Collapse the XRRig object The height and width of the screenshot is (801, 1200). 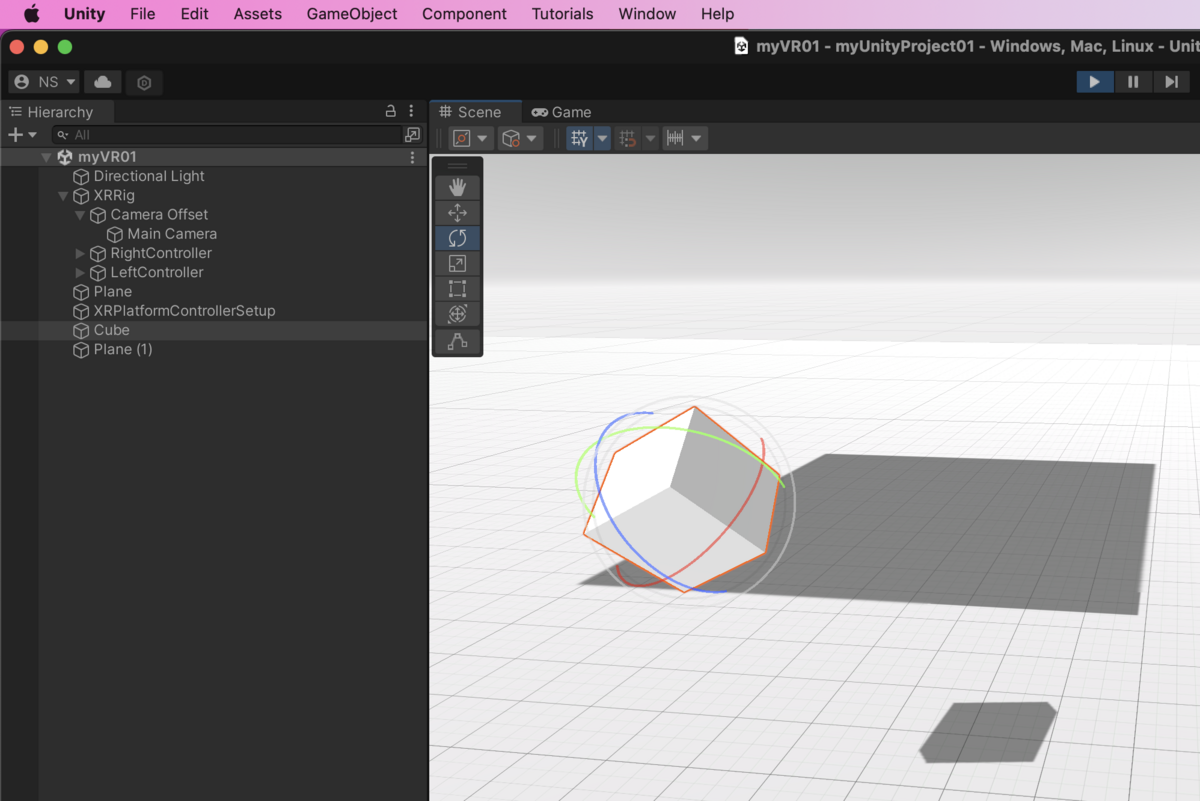tap(63, 196)
